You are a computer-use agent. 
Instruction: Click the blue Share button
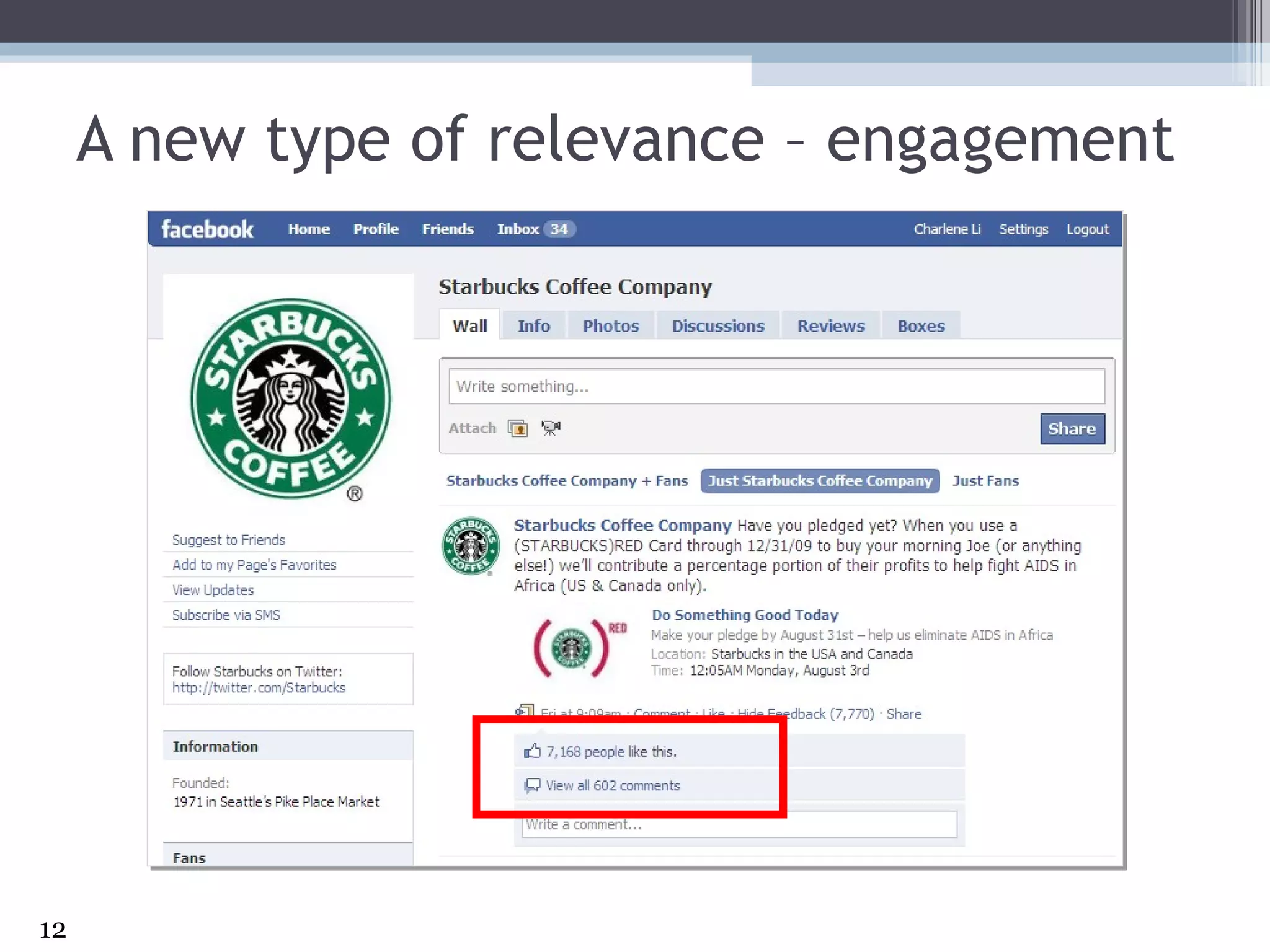click(x=1072, y=429)
